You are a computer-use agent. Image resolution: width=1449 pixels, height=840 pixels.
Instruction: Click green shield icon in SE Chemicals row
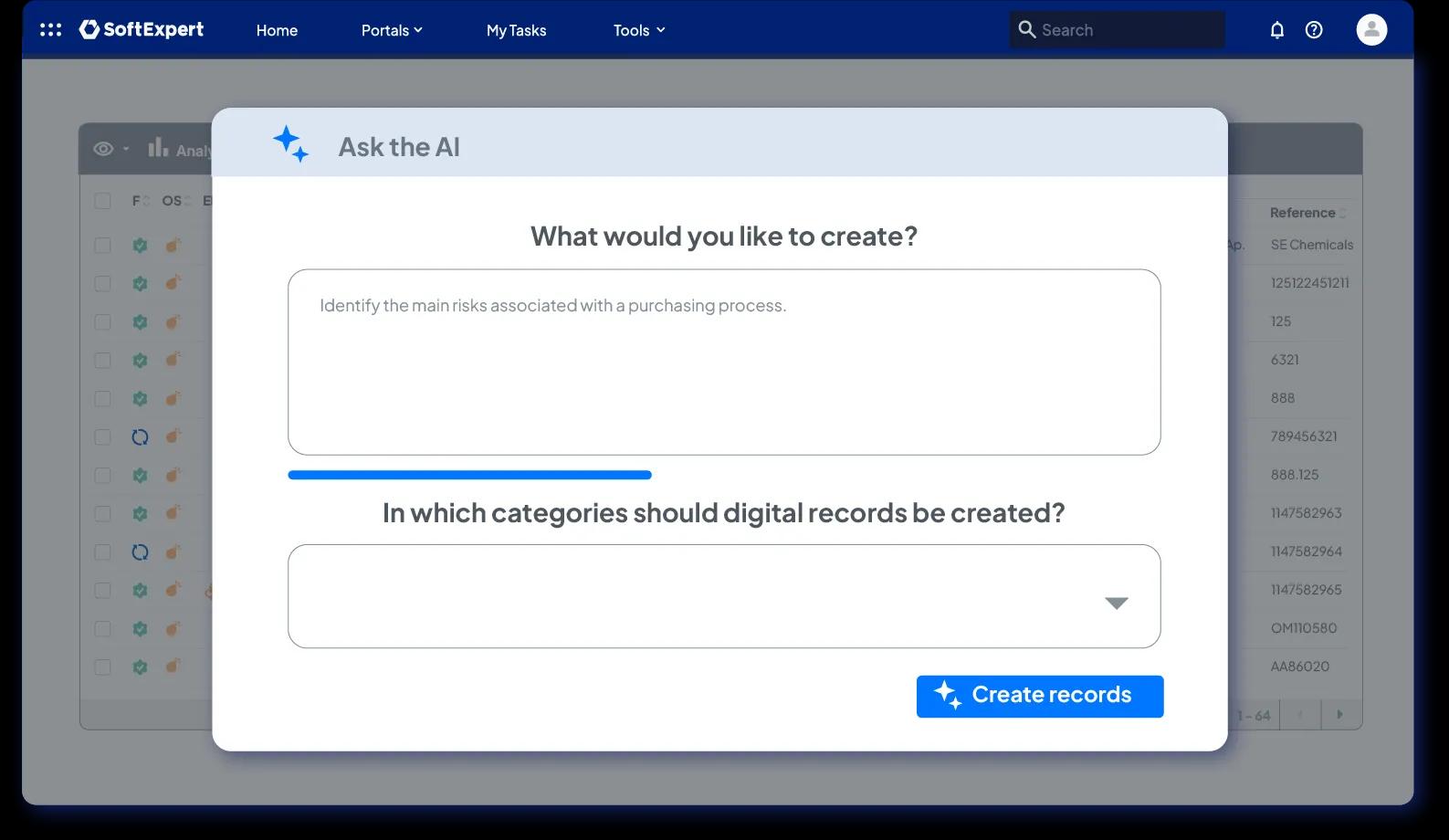[140, 245]
